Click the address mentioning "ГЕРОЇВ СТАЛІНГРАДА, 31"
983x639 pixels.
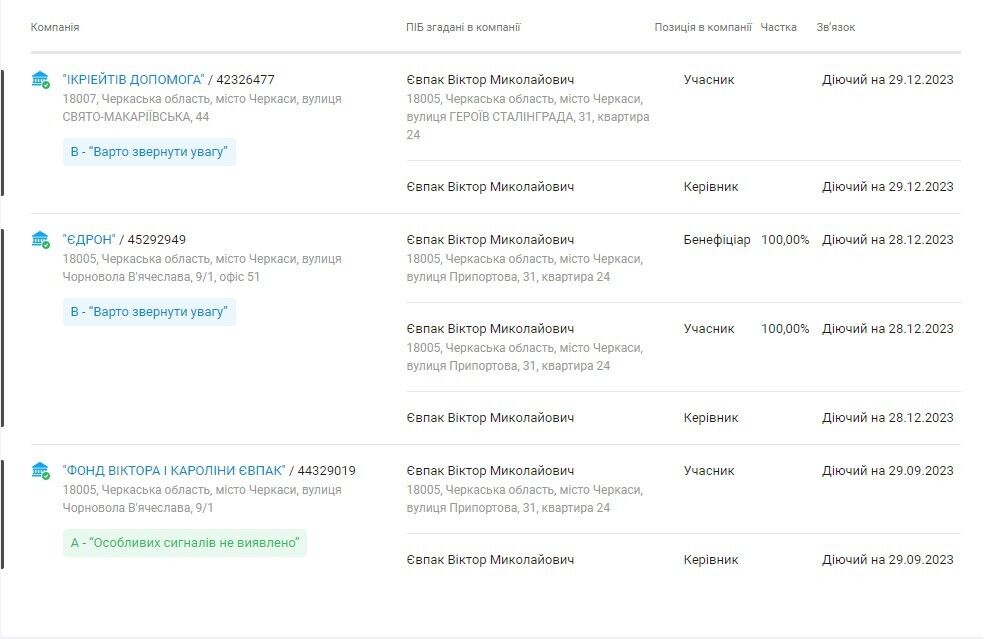click(x=528, y=117)
